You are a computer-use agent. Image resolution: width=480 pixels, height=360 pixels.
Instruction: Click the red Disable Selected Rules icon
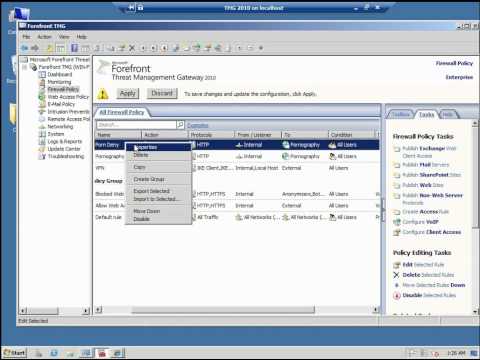pos(397,296)
